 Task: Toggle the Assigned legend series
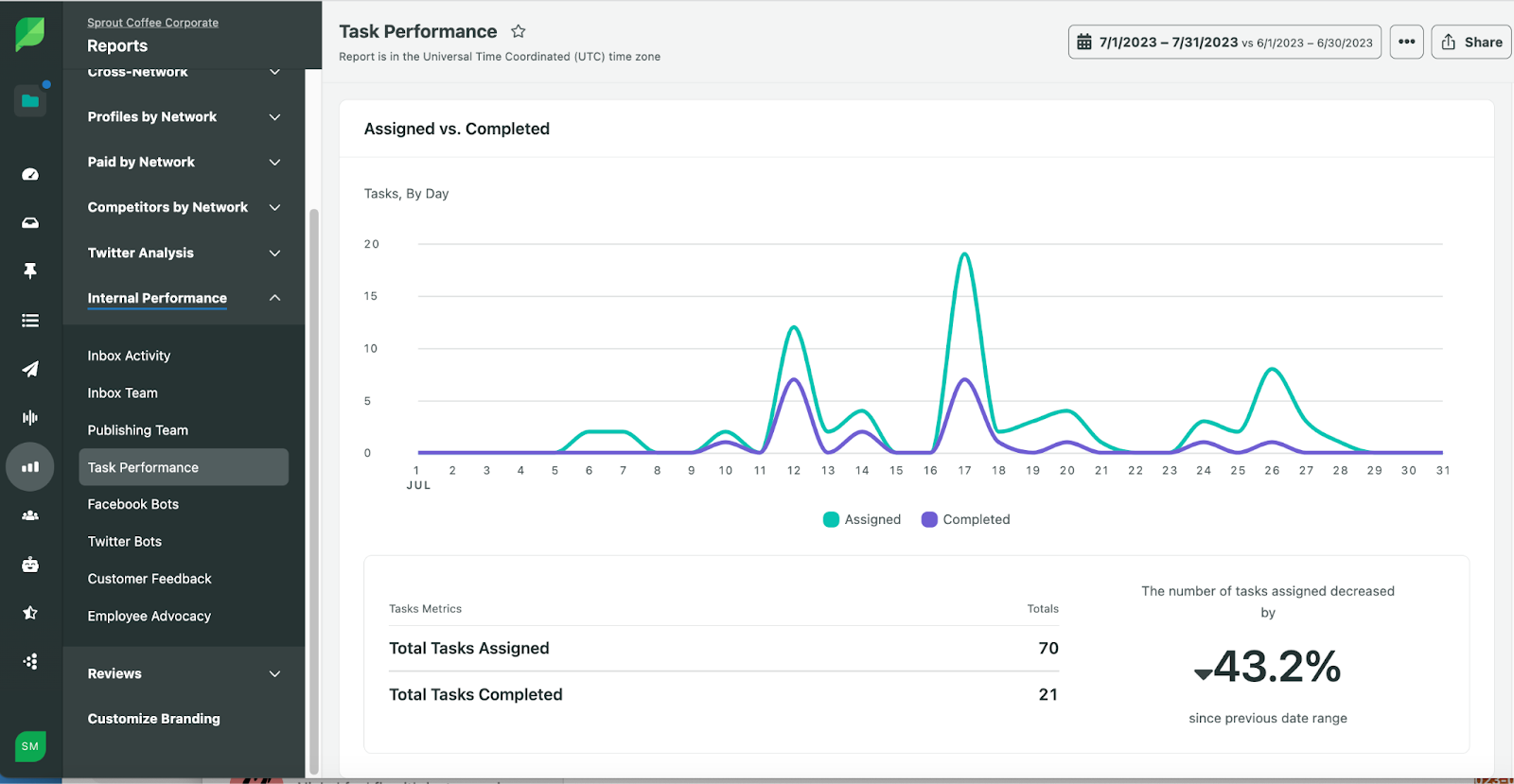pos(862,519)
